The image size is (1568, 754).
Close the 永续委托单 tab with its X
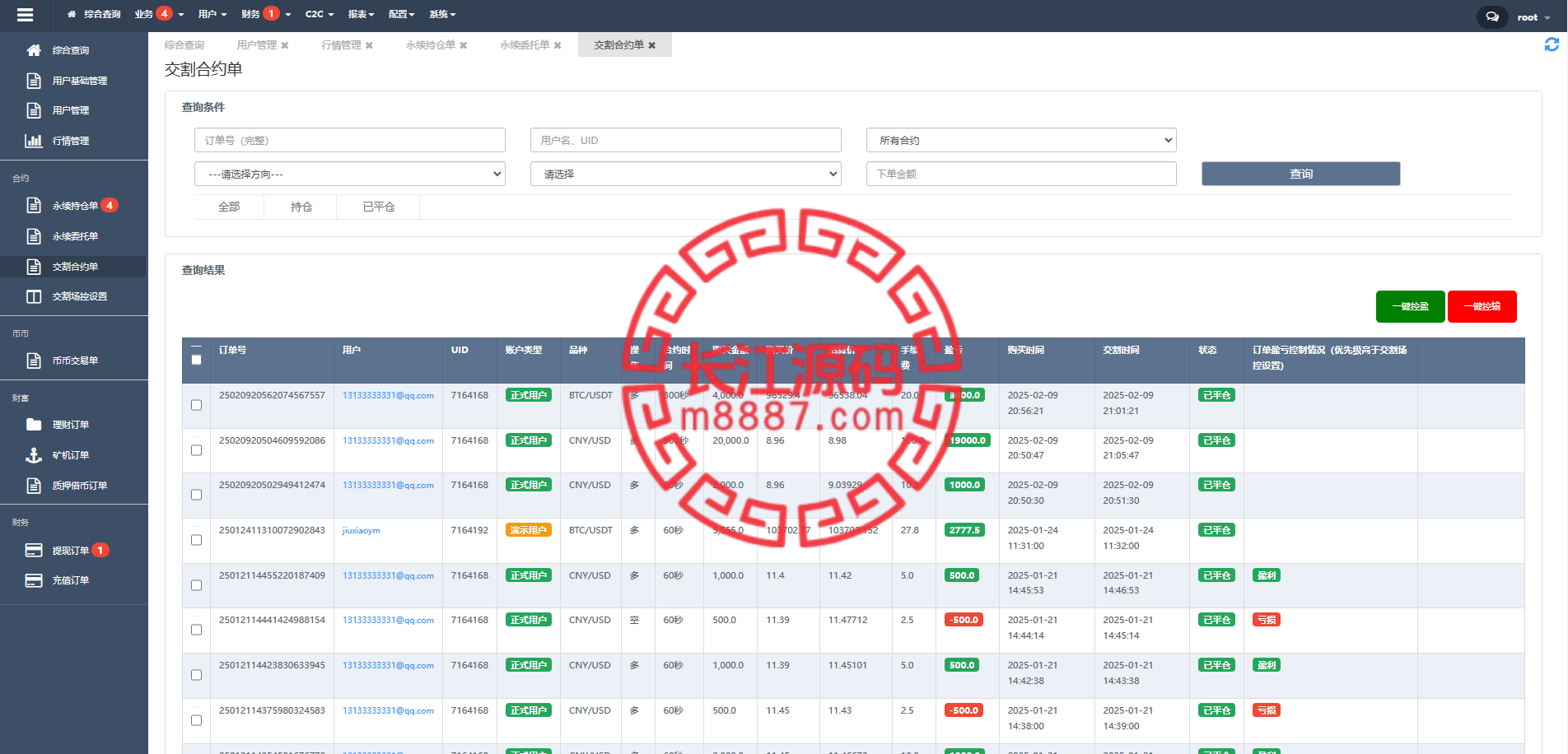tap(558, 45)
